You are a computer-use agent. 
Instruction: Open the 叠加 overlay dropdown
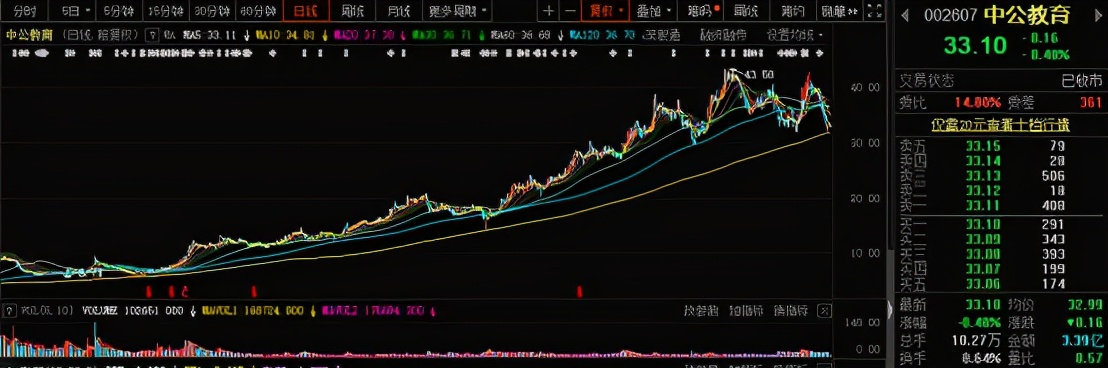pos(652,11)
